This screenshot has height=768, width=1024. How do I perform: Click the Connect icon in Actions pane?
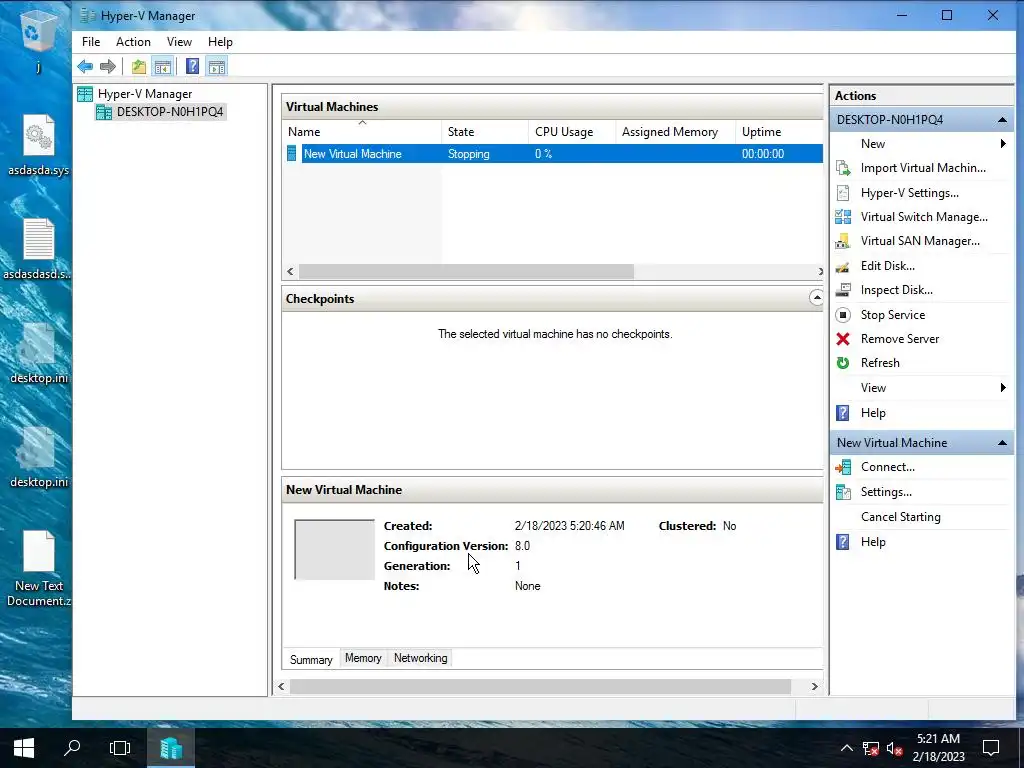(843, 467)
